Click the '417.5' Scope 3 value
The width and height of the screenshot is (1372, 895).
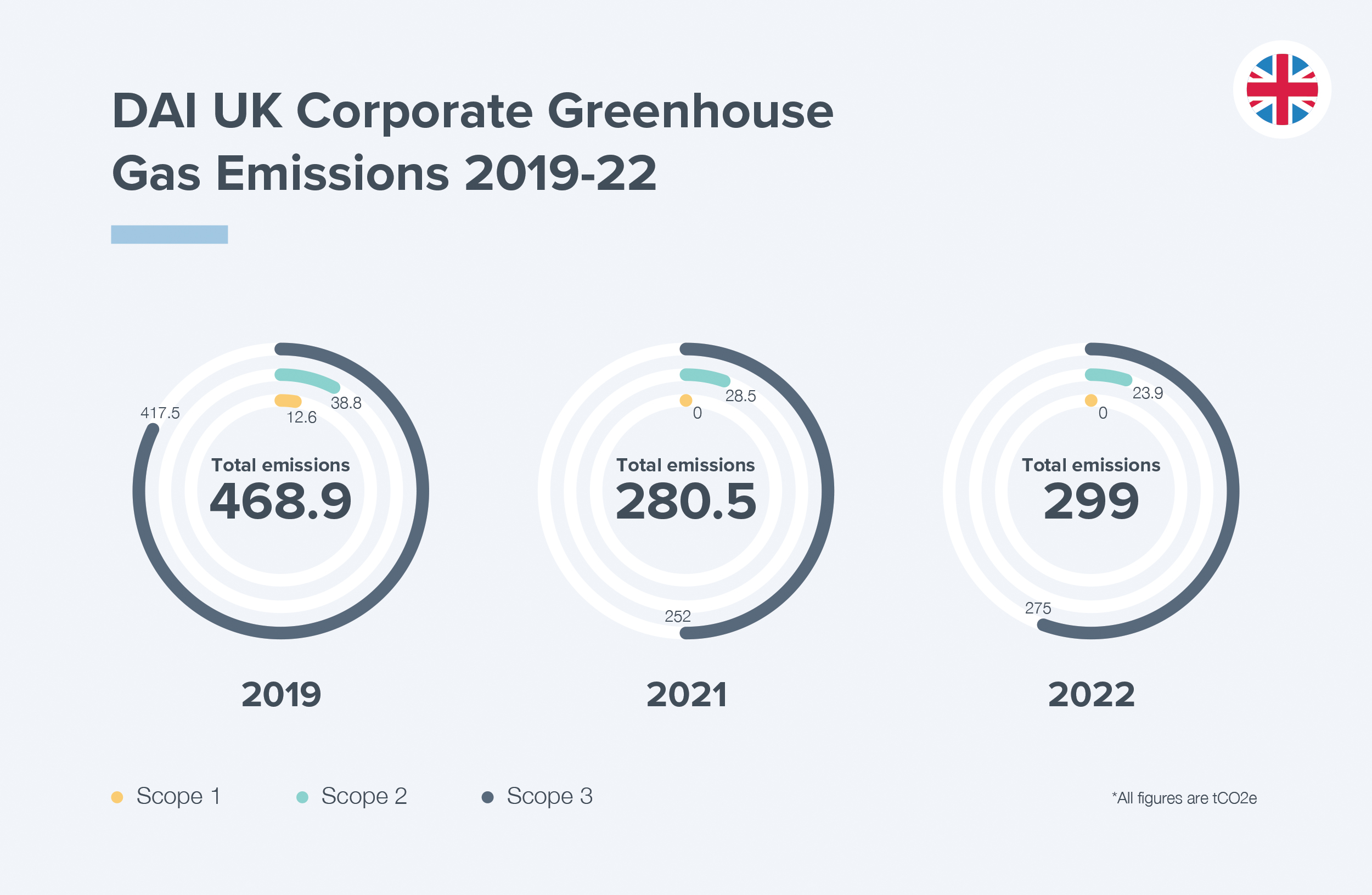[160, 413]
